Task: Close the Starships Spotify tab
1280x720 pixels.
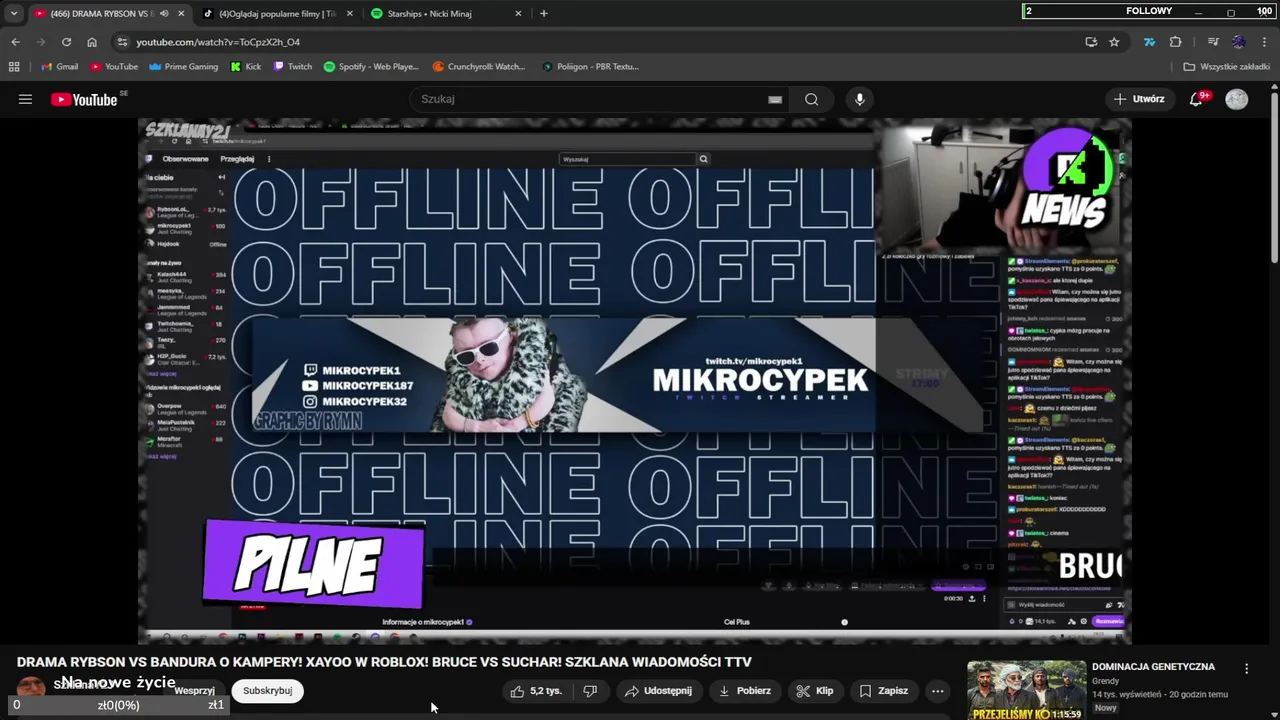Action: coord(518,13)
